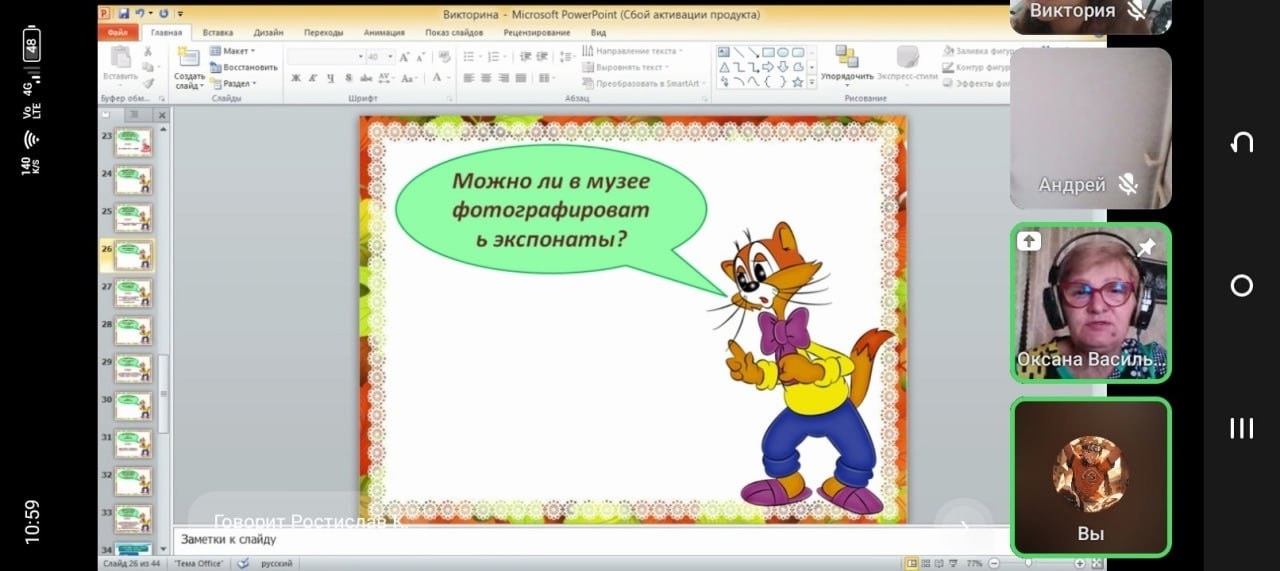The width and height of the screenshot is (1280, 571).
Task: Open the Упорядочить arrange menu
Action: (x=846, y=65)
